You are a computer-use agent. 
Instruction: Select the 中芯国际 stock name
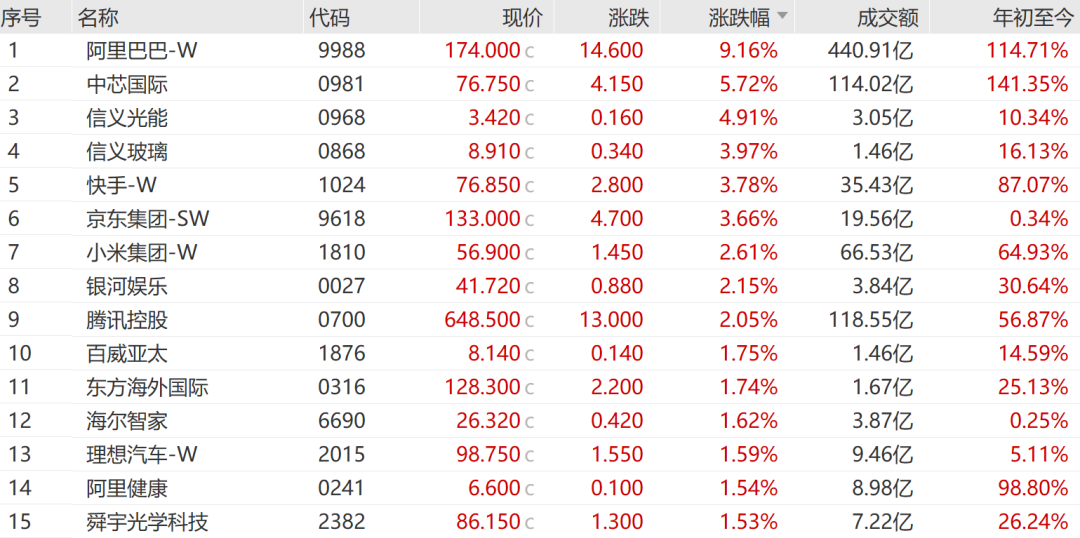click(x=127, y=84)
